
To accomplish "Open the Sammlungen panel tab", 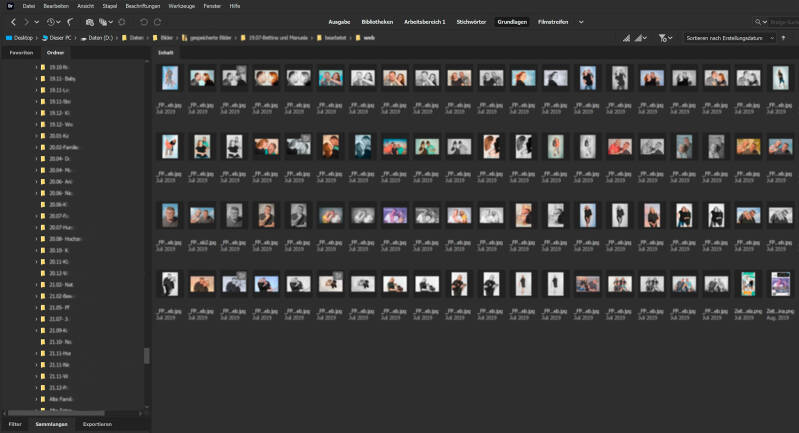I will (51, 424).
